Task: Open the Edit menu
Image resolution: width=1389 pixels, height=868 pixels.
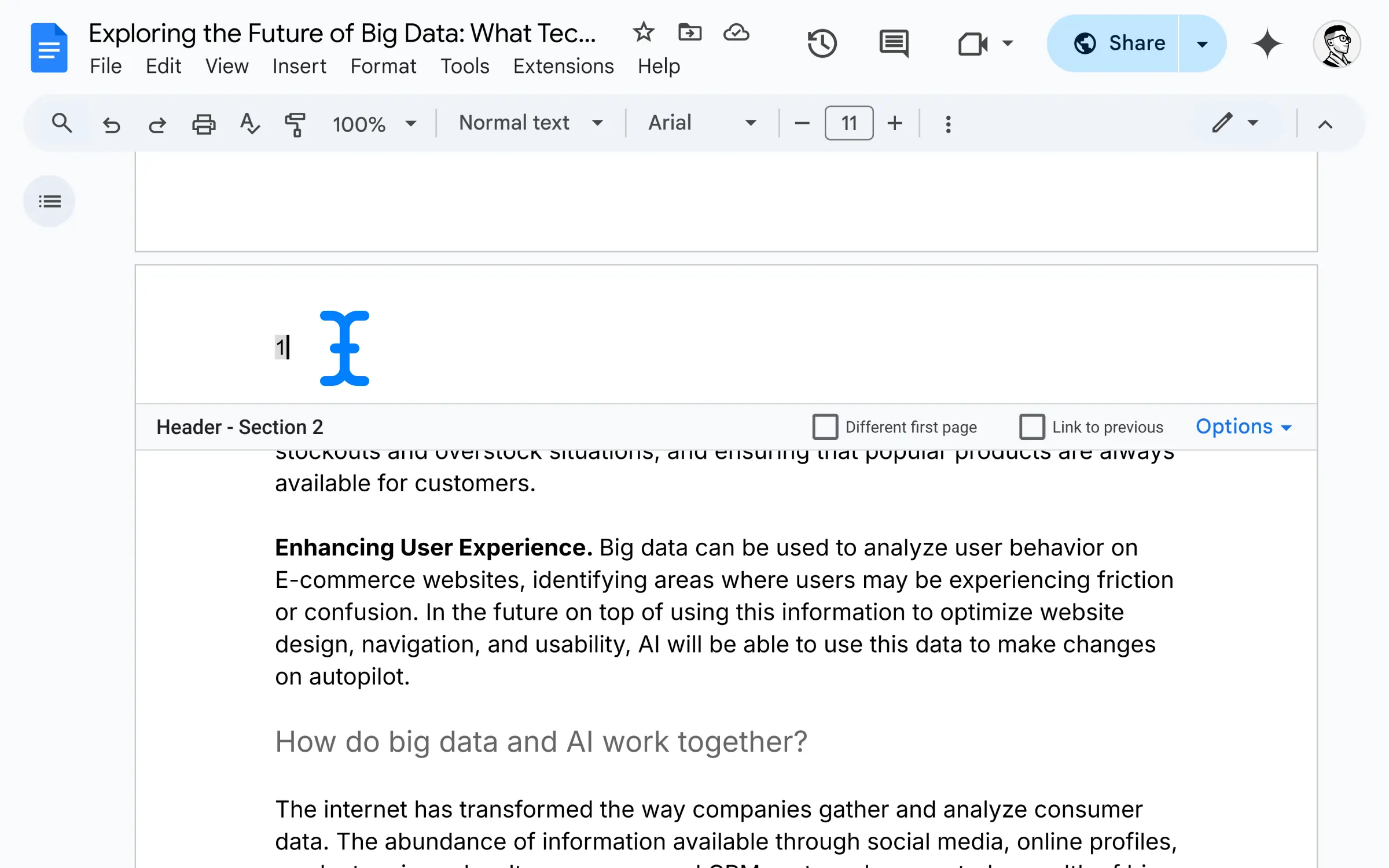Action: (163, 66)
